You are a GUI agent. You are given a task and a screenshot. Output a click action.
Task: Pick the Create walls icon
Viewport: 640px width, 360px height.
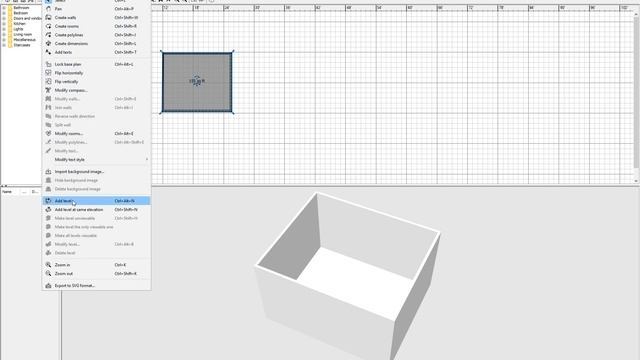(48, 18)
